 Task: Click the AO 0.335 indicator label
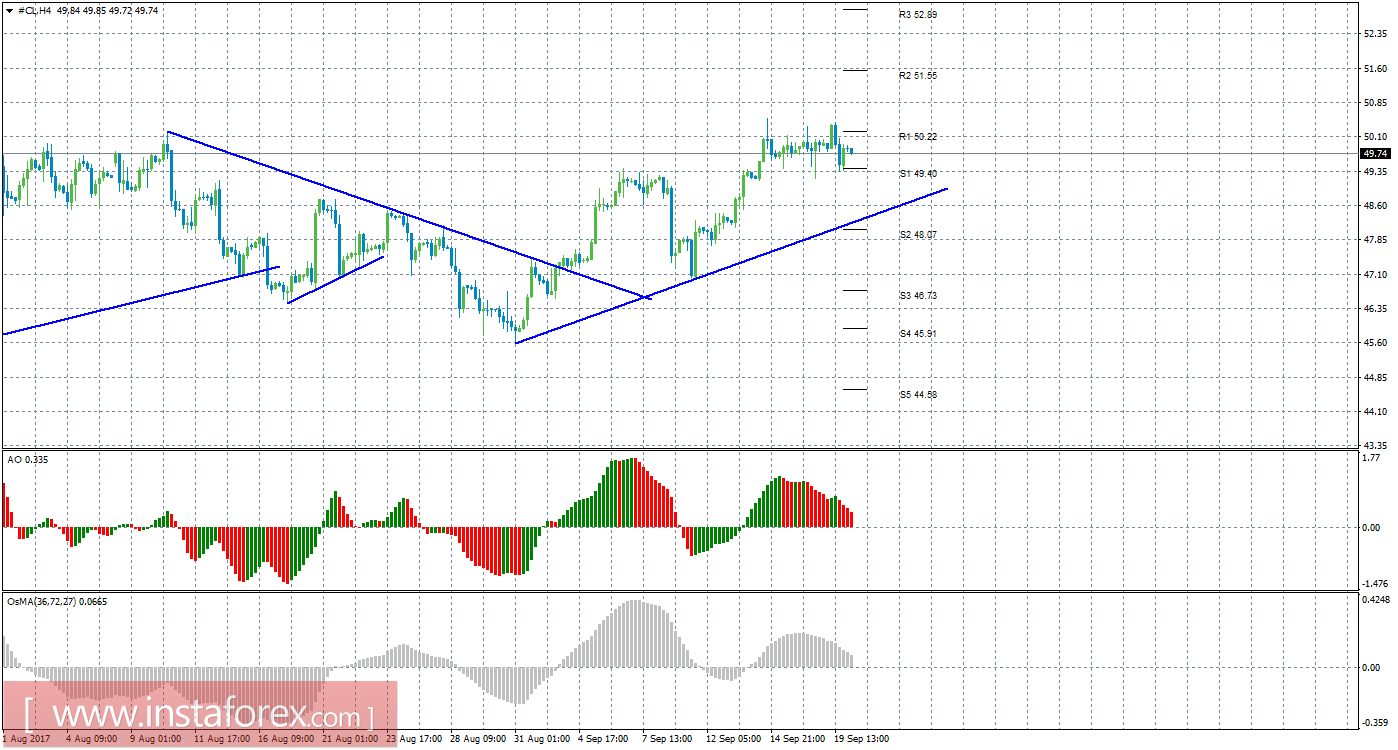(27, 459)
